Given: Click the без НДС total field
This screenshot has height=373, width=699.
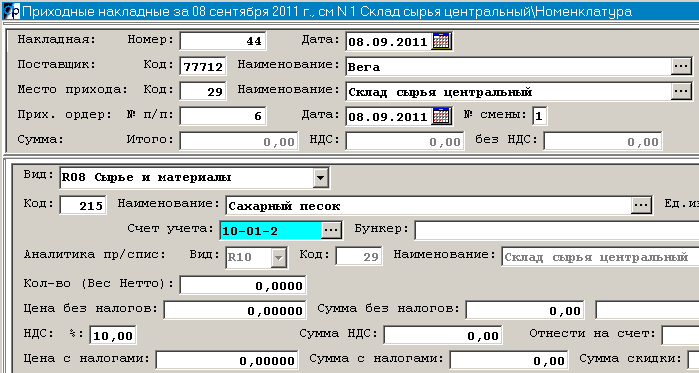Looking at the screenshot, I should (603, 141).
